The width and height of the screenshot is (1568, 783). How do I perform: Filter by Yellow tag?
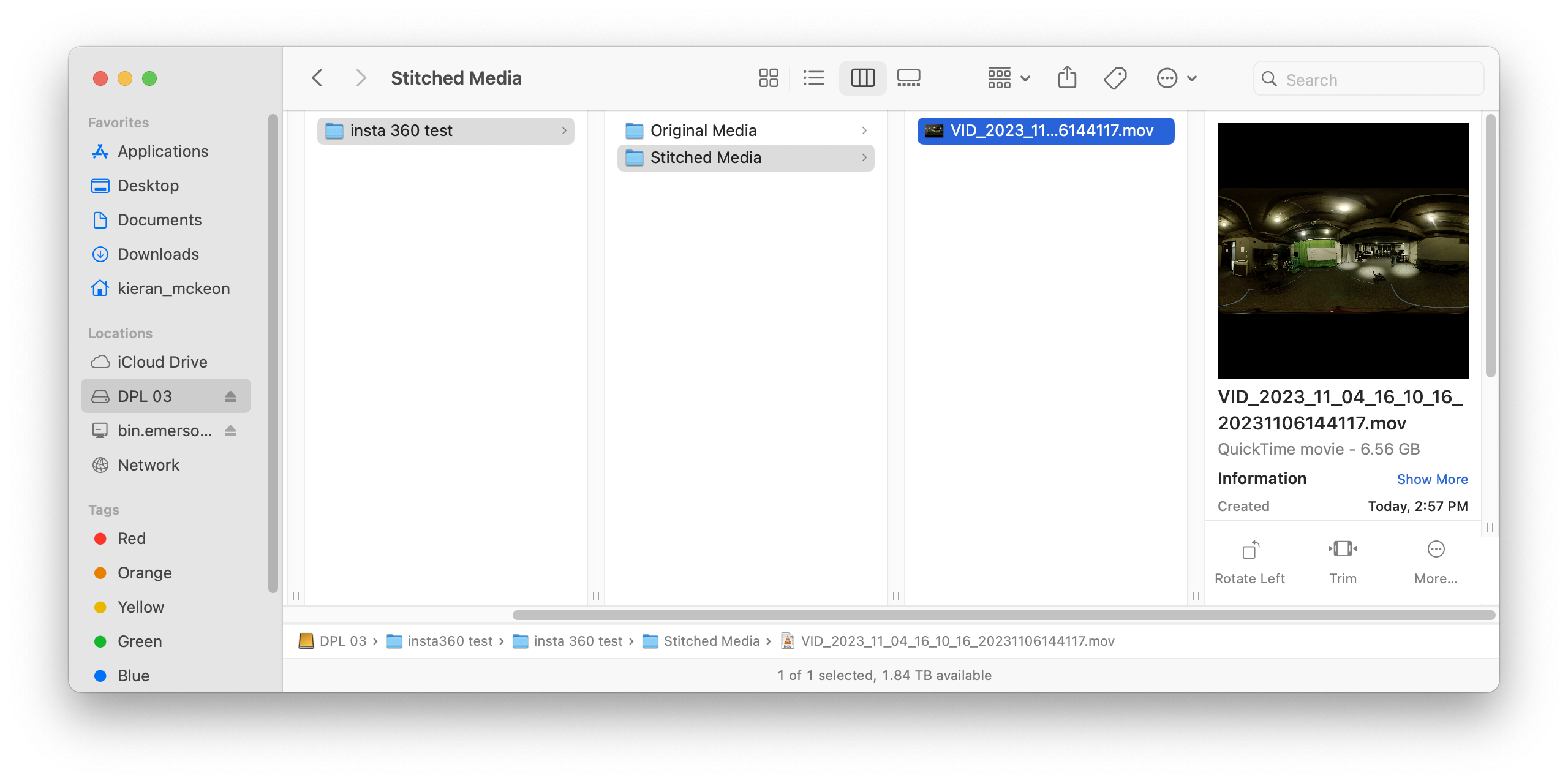click(165, 607)
